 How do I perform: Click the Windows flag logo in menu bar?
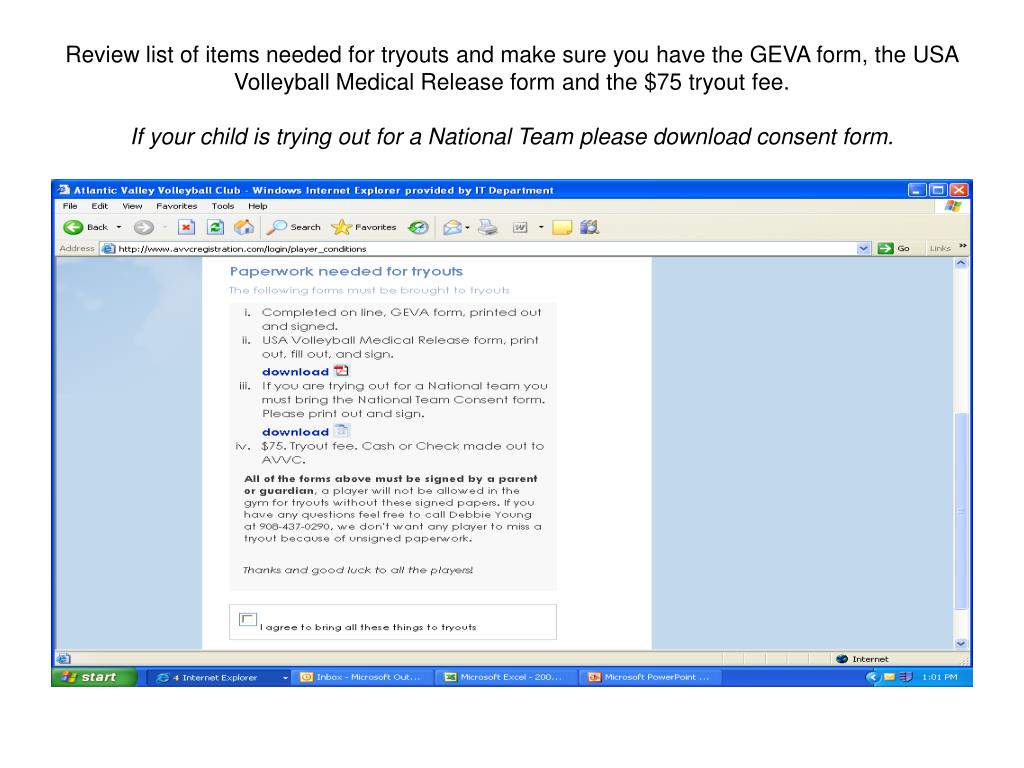953,206
